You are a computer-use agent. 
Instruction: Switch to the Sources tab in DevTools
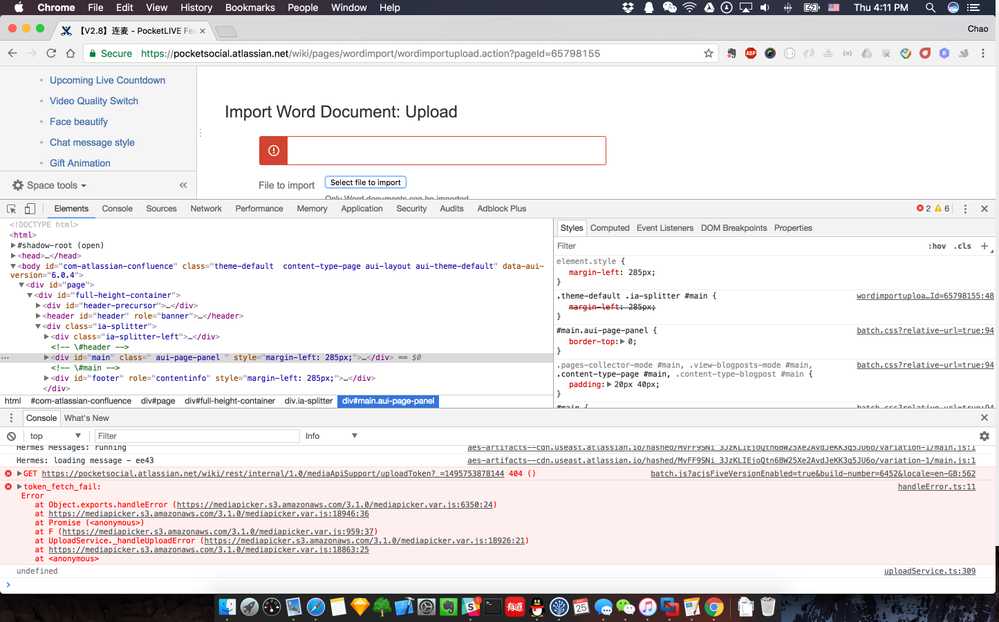point(161,208)
